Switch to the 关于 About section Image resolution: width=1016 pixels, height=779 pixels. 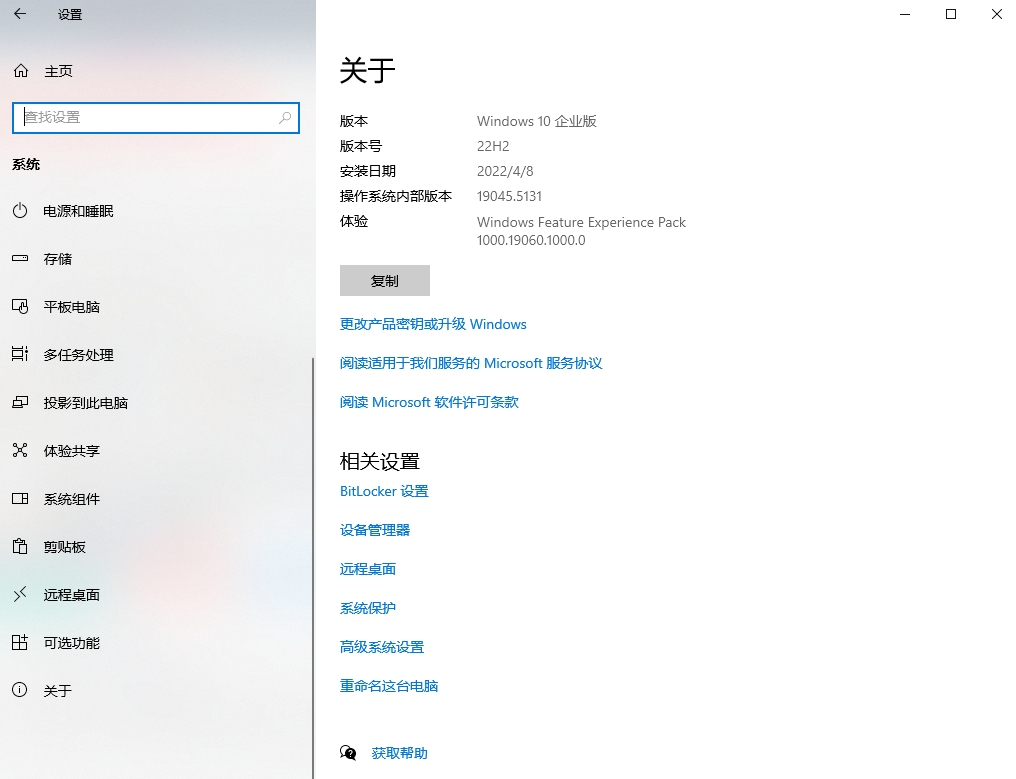[21, 691]
